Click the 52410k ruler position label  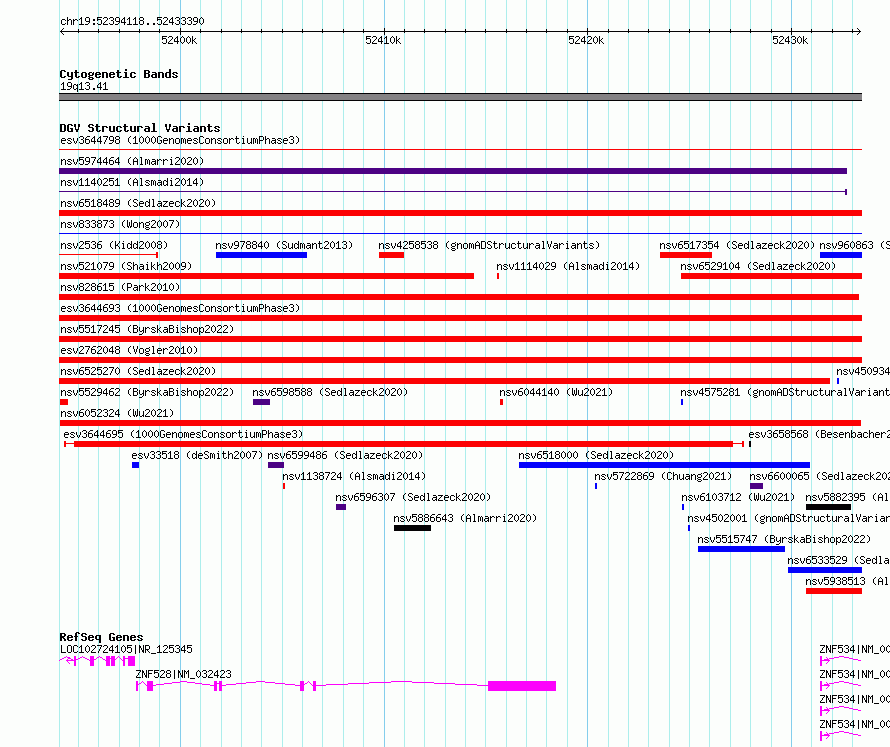383,40
